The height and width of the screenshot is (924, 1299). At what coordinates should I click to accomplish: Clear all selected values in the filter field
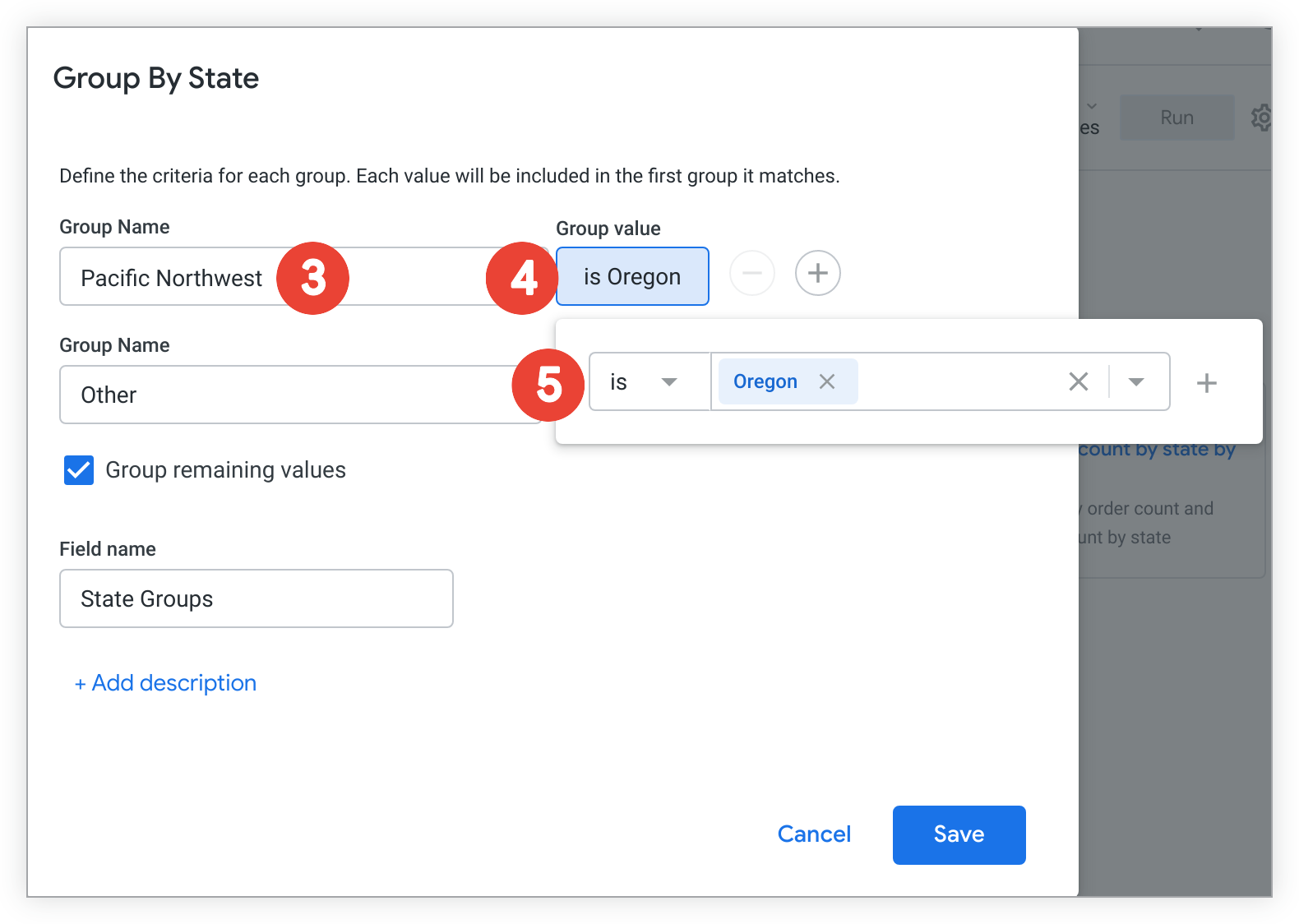pyautogui.click(x=1078, y=381)
